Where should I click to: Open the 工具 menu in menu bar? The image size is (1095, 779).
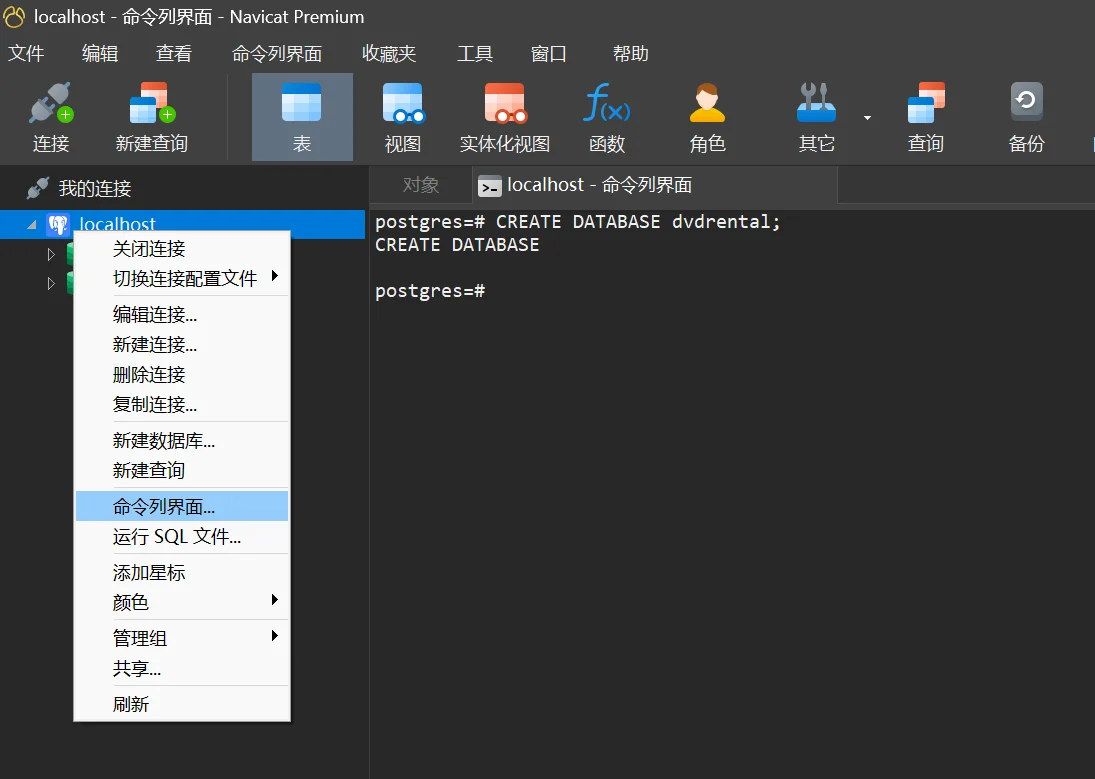(475, 54)
